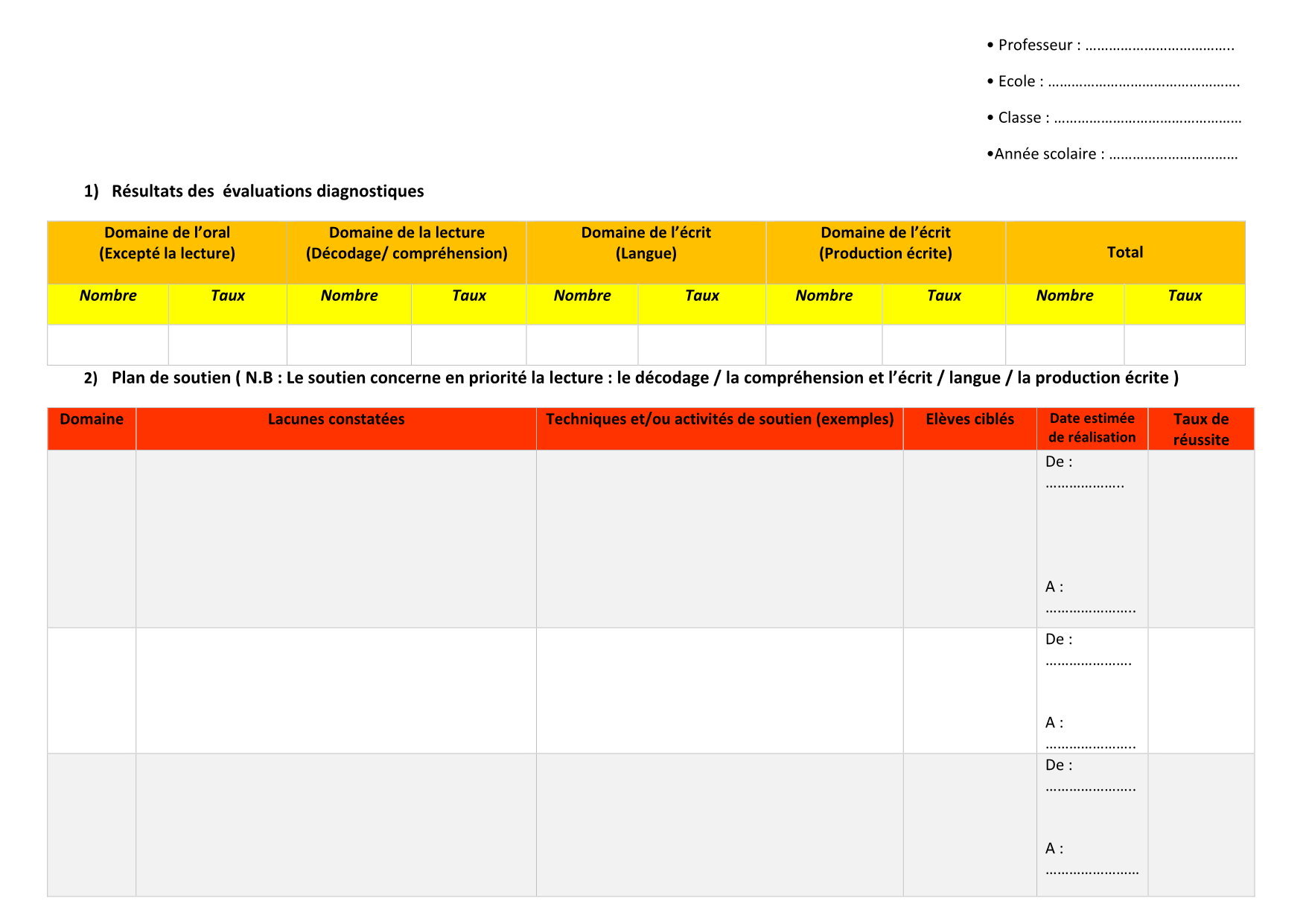This screenshot has height=924, width=1306.
Task: Click second row Techniques de soutien cell
Action: tap(719, 691)
